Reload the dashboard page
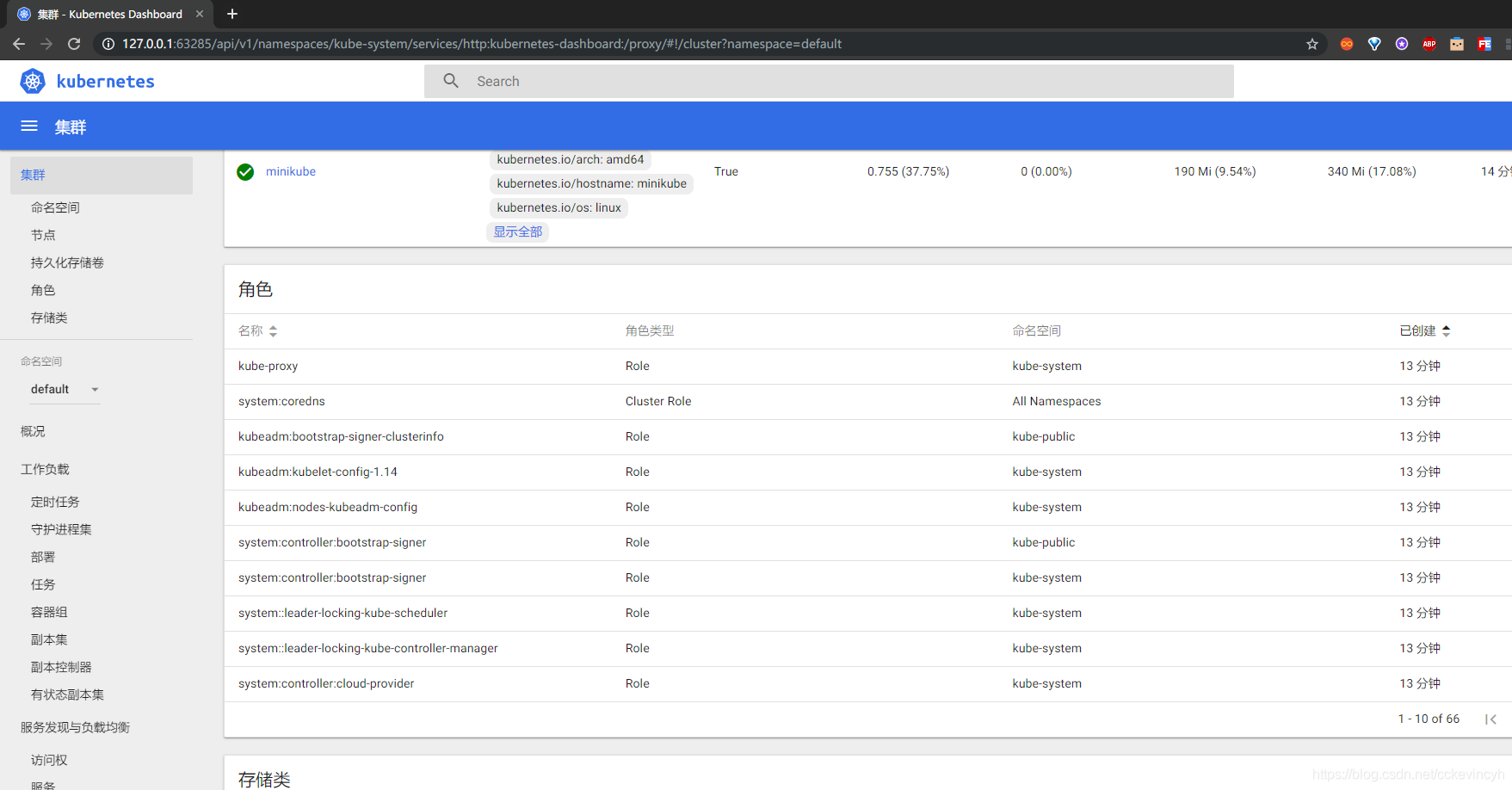The width and height of the screenshot is (1512, 790). click(x=74, y=44)
